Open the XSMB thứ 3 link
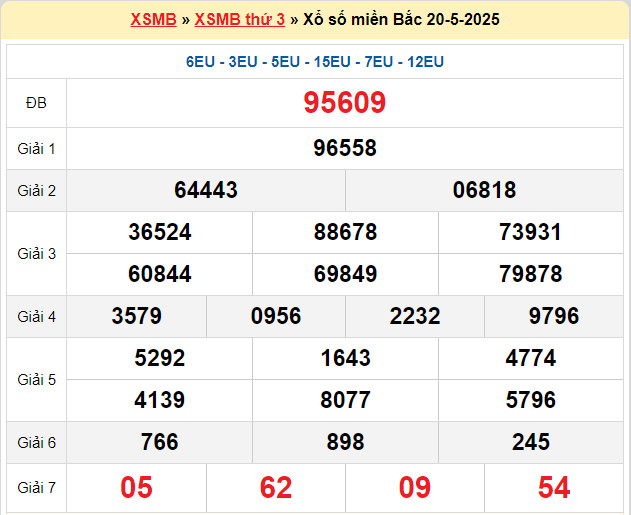This screenshot has width=631, height=515. tap(240, 19)
